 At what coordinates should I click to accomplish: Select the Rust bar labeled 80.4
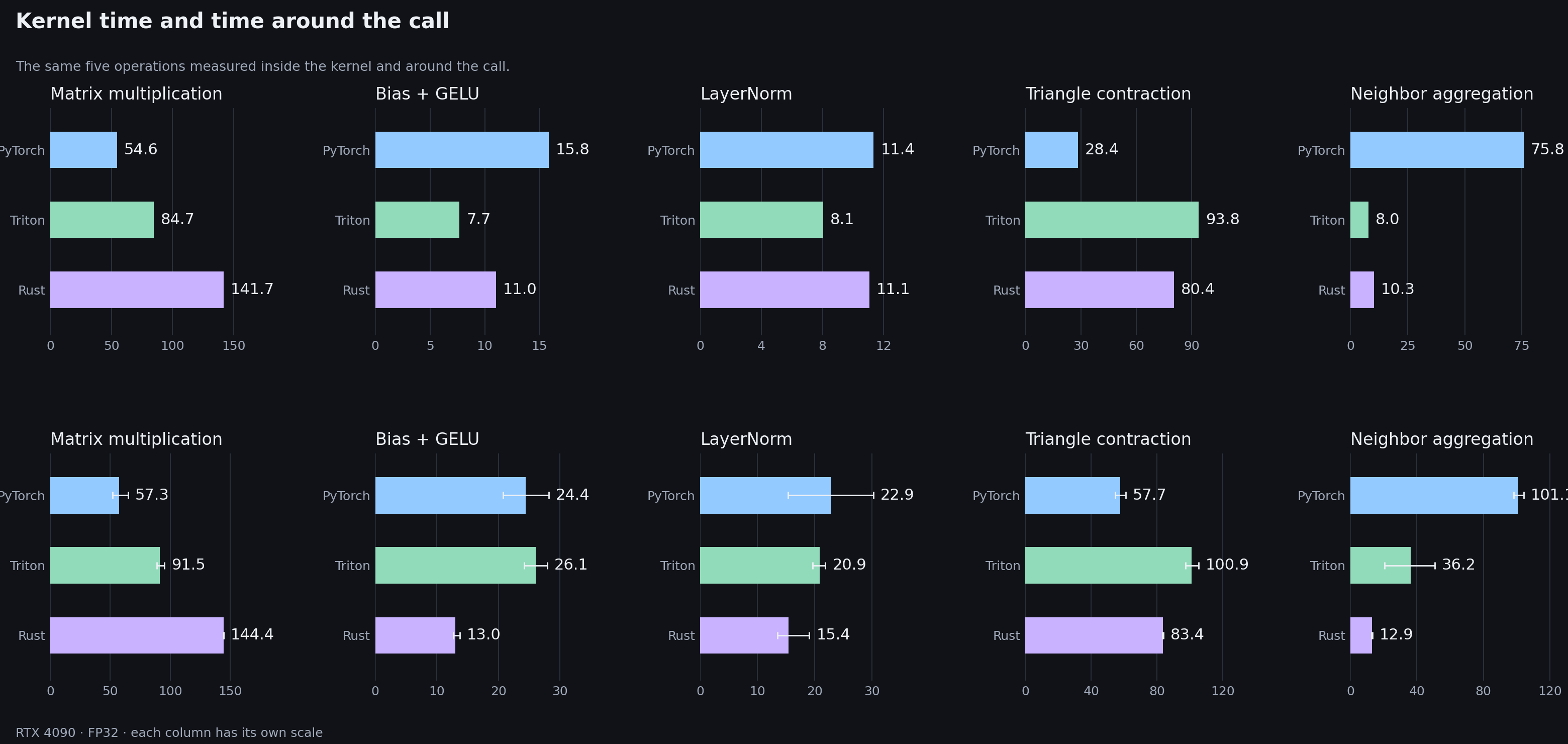[1099, 290]
